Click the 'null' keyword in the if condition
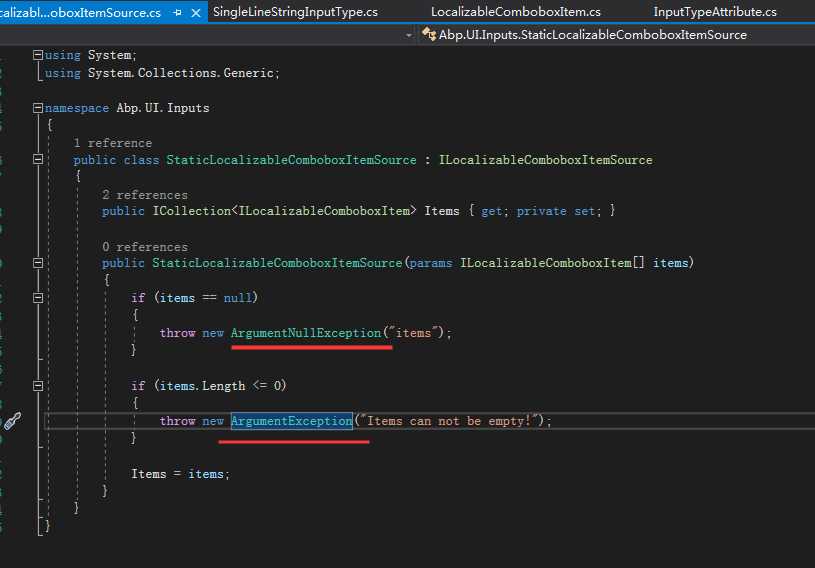The image size is (815, 568). (x=238, y=298)
